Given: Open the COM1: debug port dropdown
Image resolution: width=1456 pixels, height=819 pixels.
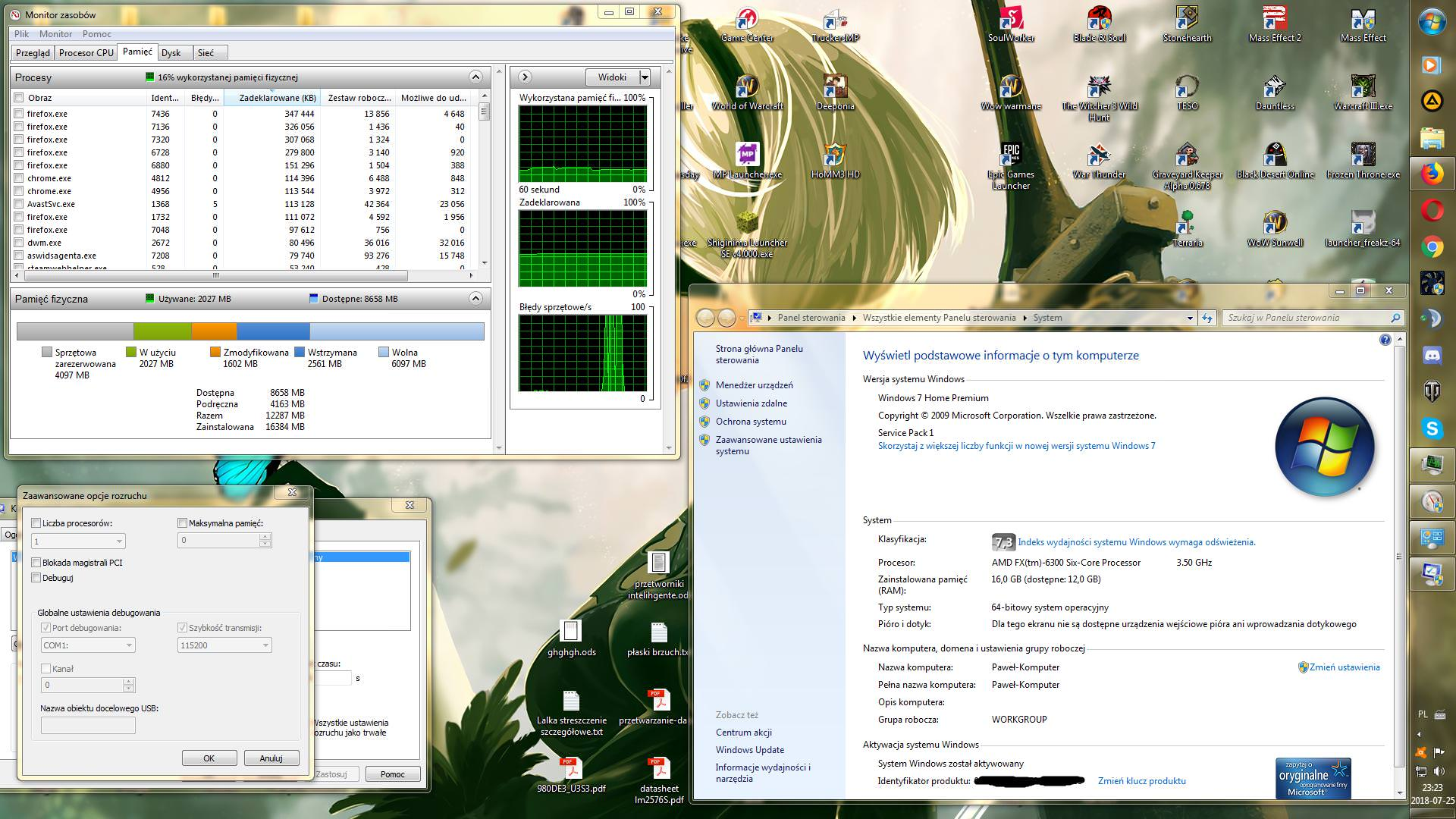Looking at the screenshot, I should [x=129, y=645].
